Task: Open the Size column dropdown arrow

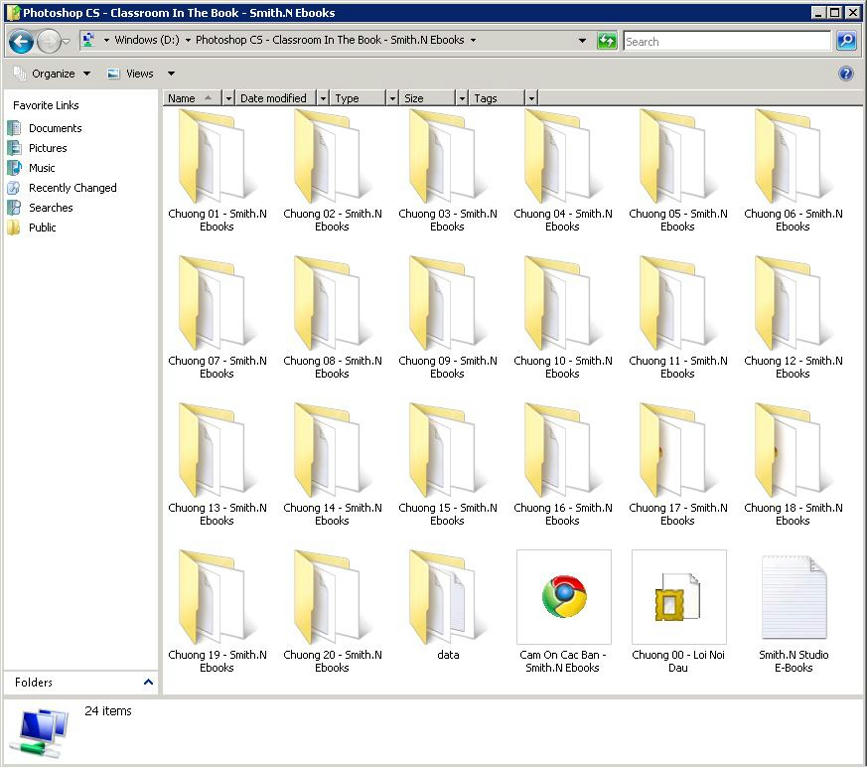Action: (x=462, y=98)
